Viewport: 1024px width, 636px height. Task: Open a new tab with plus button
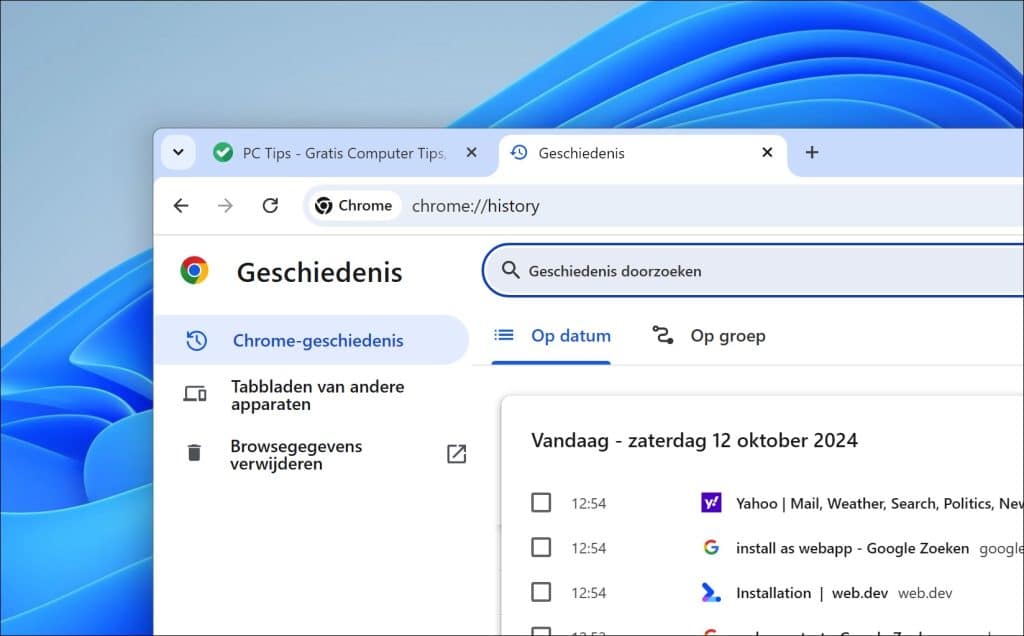pos(812,152)
